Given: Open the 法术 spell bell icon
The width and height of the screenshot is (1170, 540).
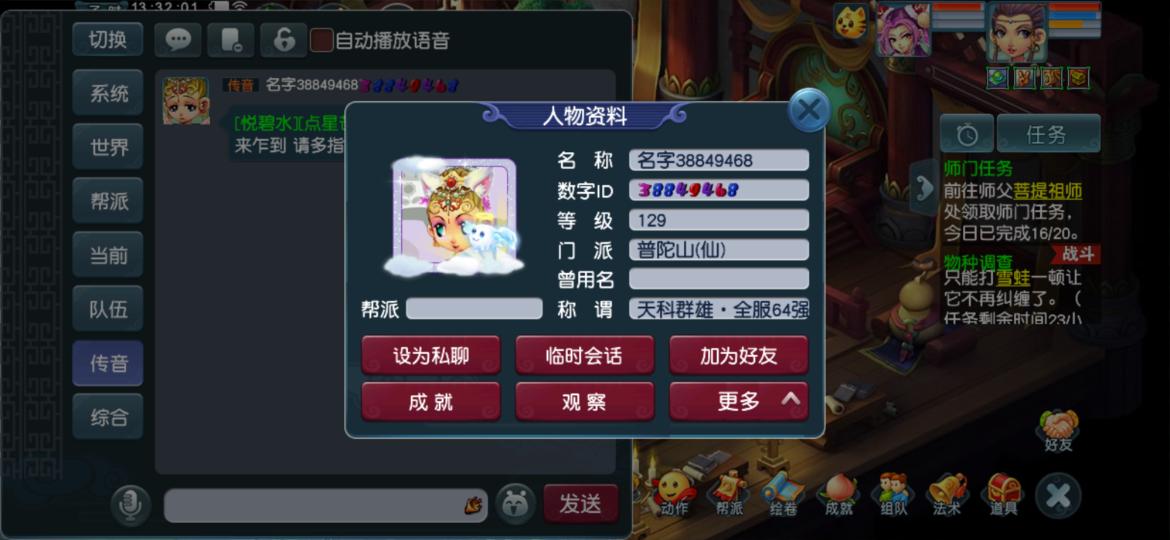Looking at the screenshot, I should tap(948, 494).
